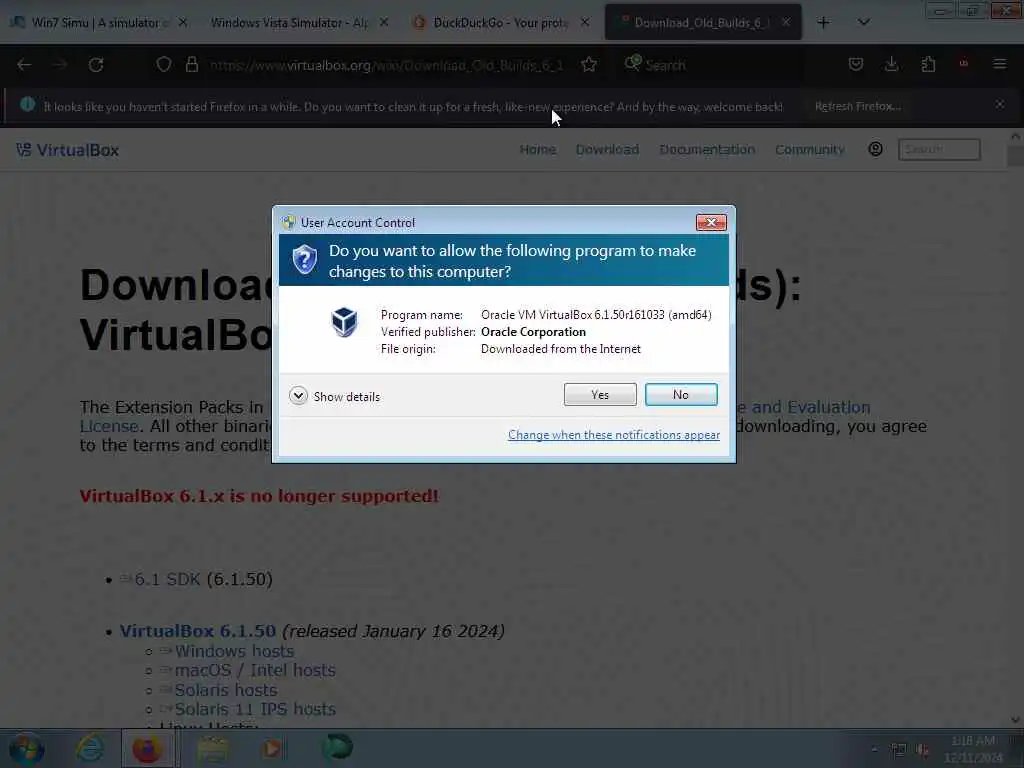
Task: Go back with Firefox back arrow
Action: click(24, 65)
